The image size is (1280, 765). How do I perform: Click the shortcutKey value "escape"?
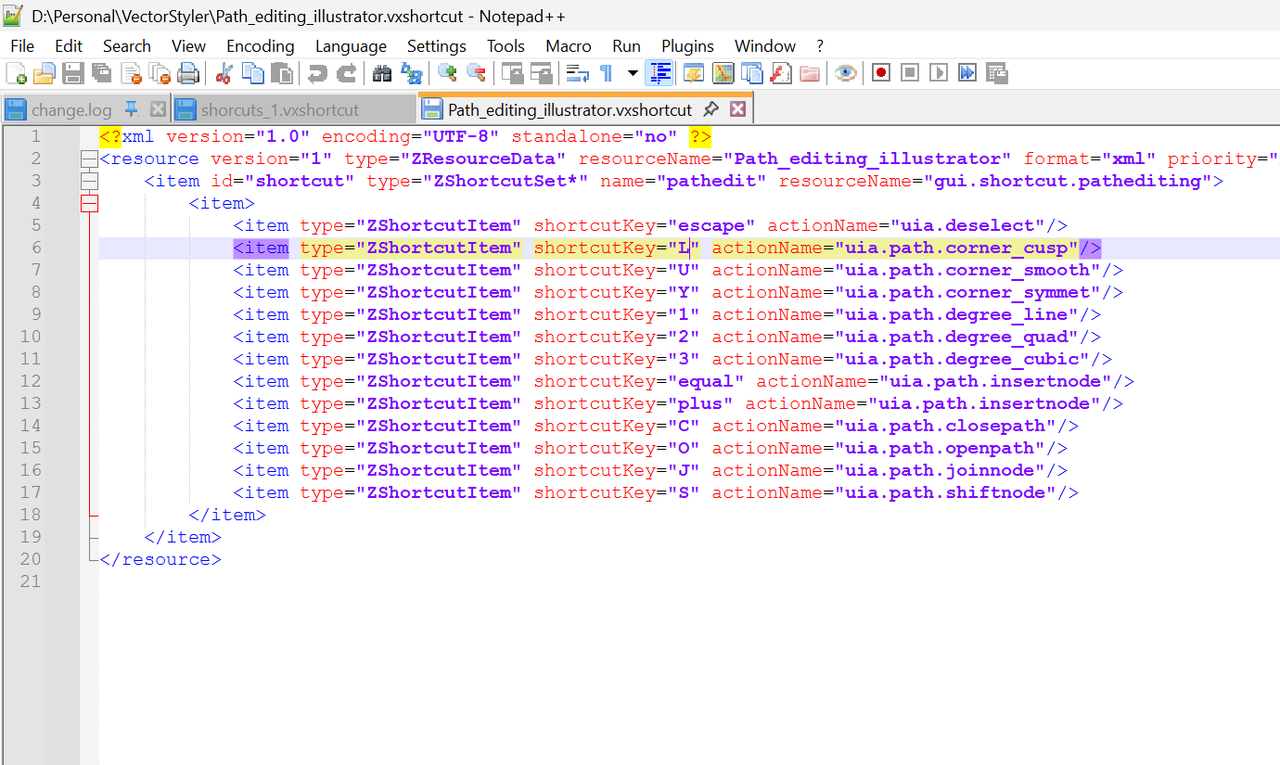point(712,225)
